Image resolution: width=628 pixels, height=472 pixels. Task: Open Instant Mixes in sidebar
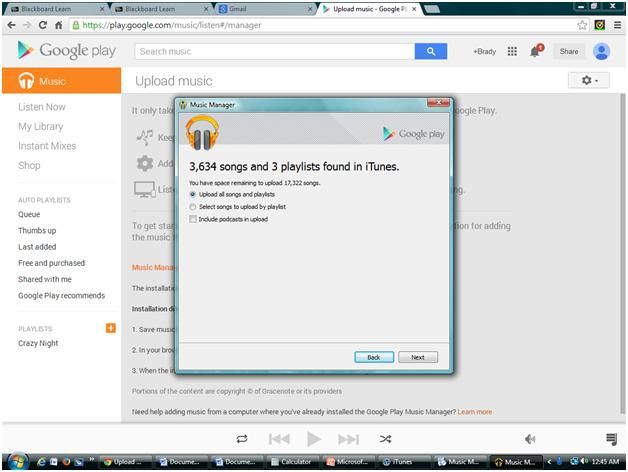tap(47, 146)
